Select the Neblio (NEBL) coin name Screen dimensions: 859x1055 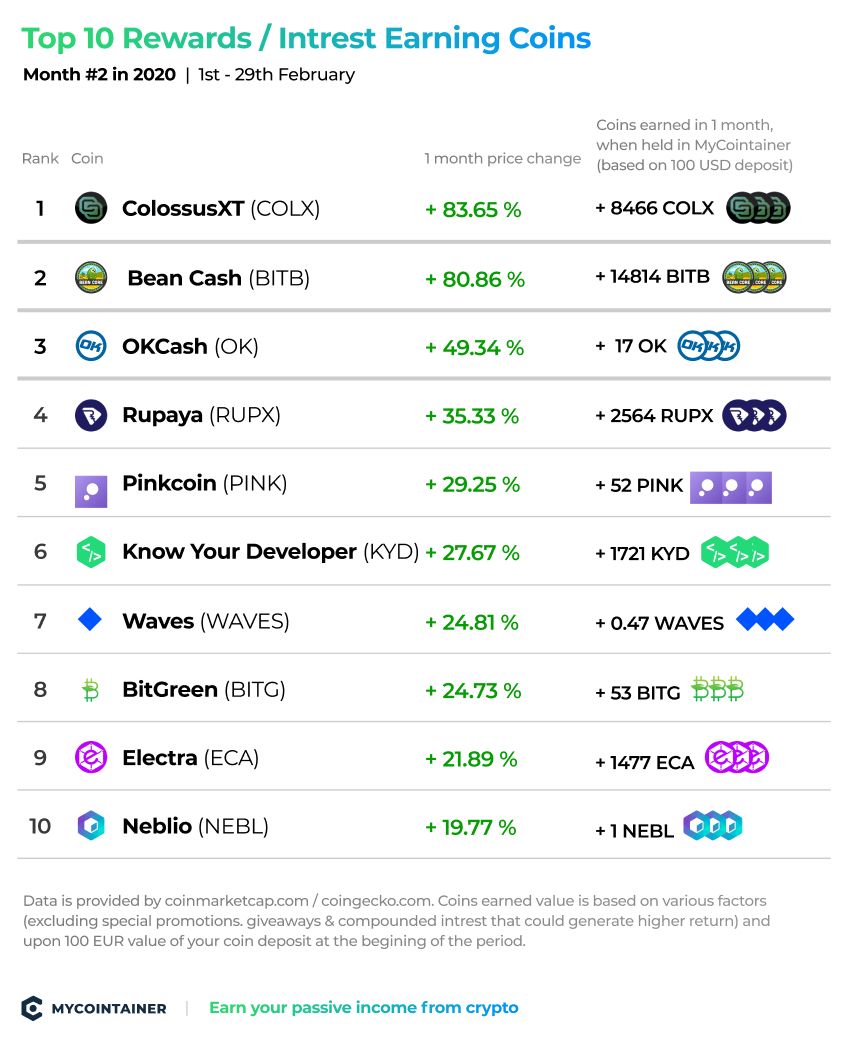(195, 826)
